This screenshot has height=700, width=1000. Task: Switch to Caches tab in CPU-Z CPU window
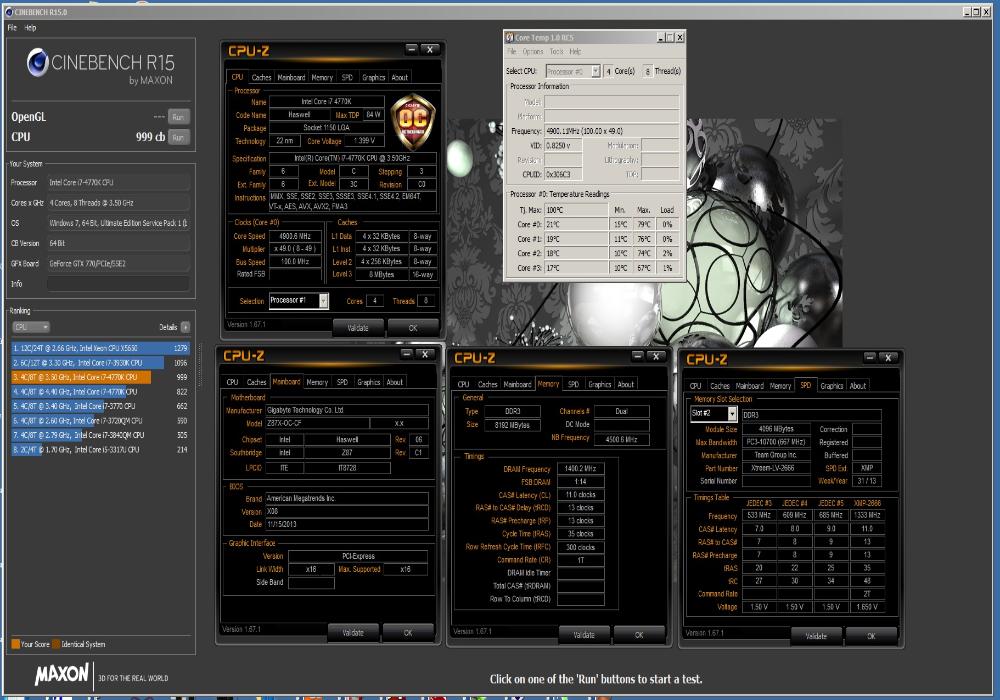pos(261,77)
